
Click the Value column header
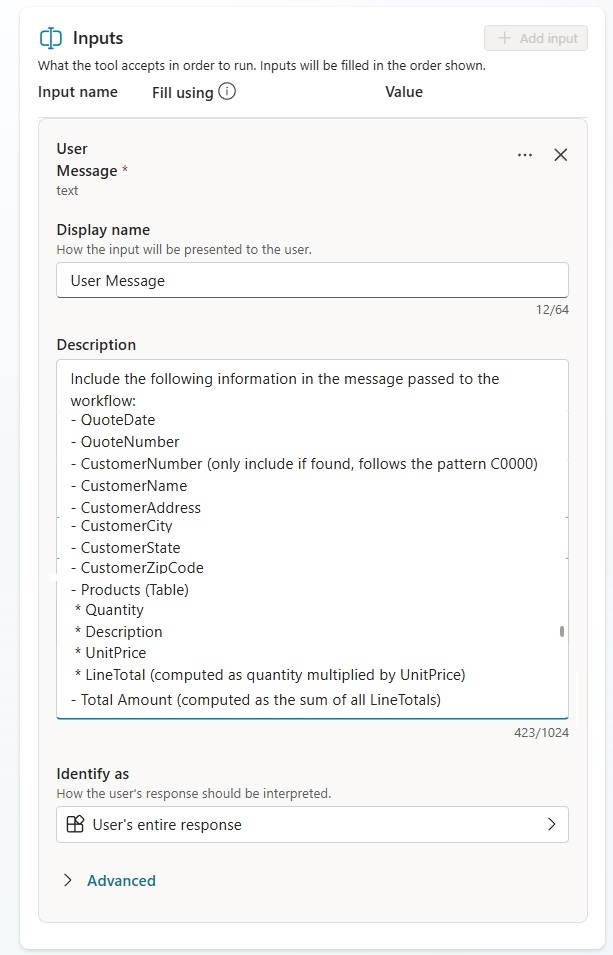404,92
